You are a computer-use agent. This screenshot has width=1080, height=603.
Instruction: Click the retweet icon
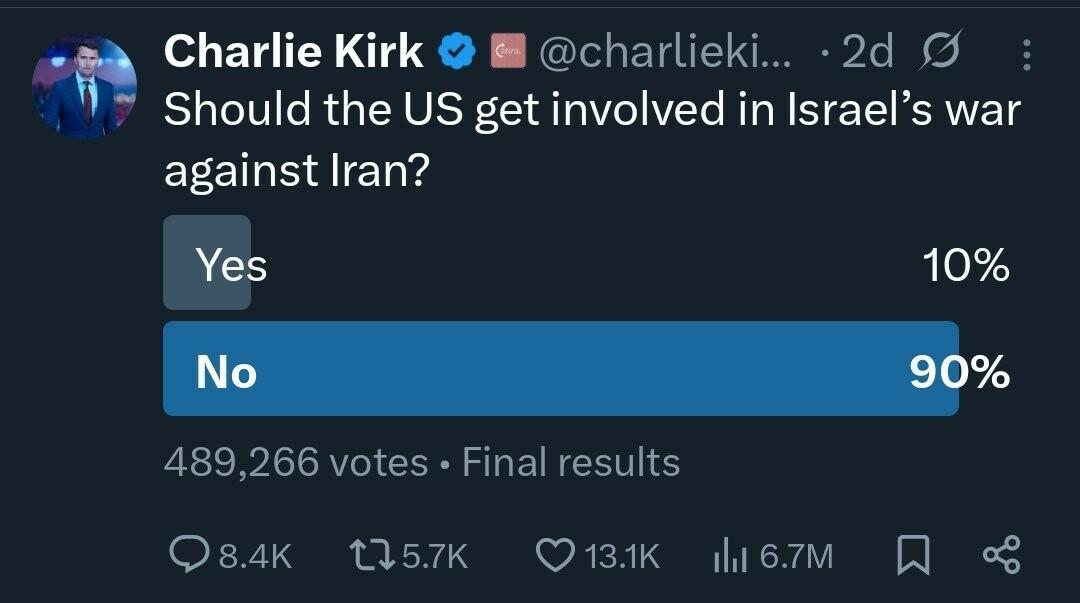tap(371, 555)
